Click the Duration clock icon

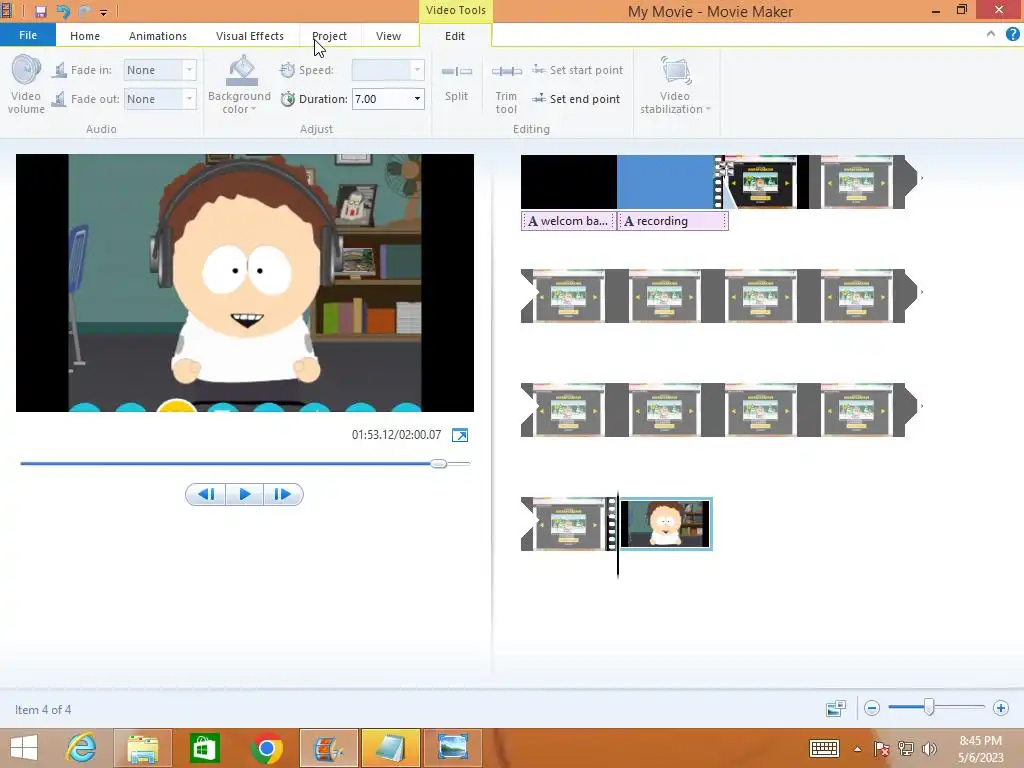tap(287, 99)
